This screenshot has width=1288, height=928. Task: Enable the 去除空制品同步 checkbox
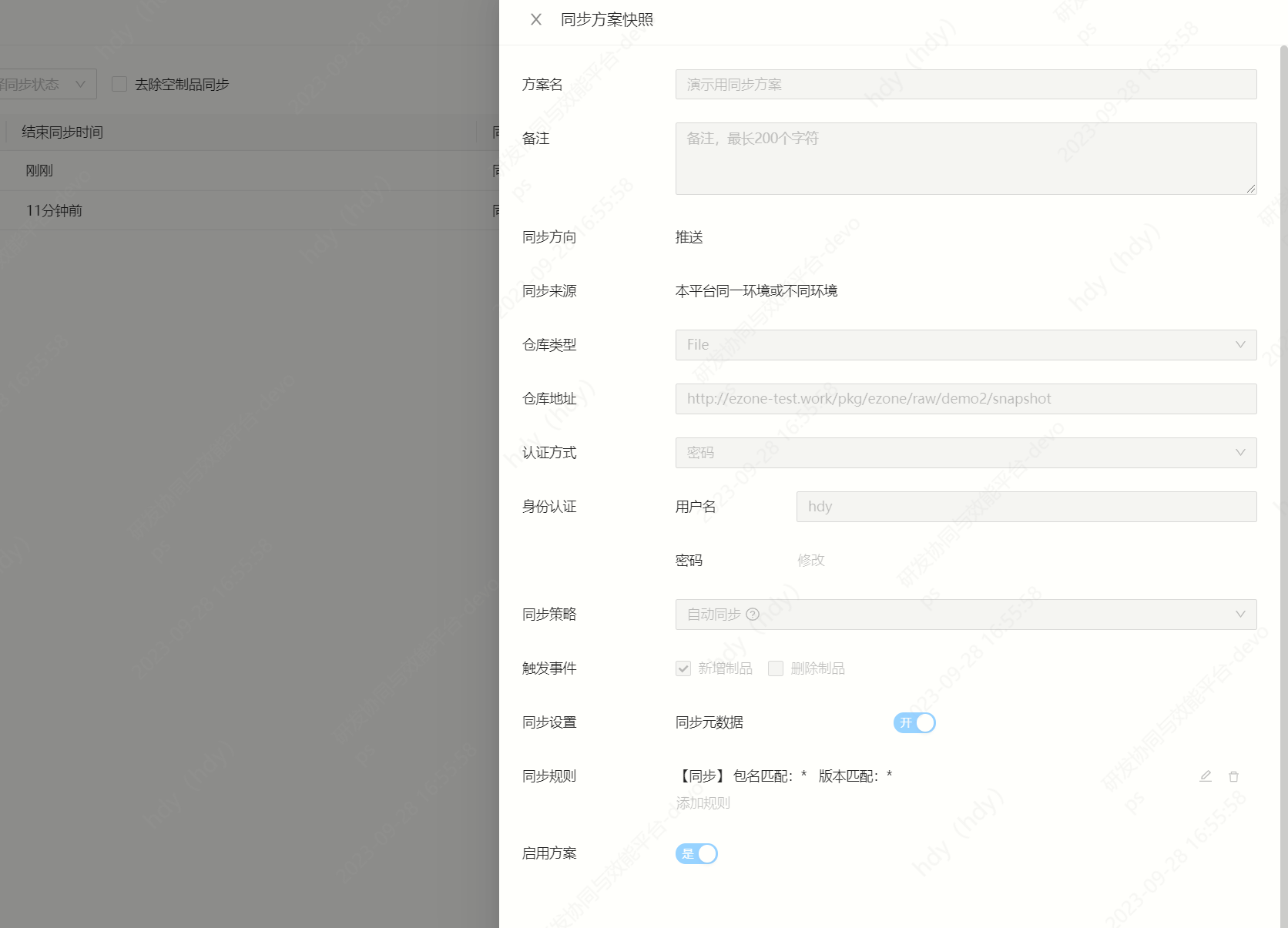pyautogui.click(x=119, y=84)
